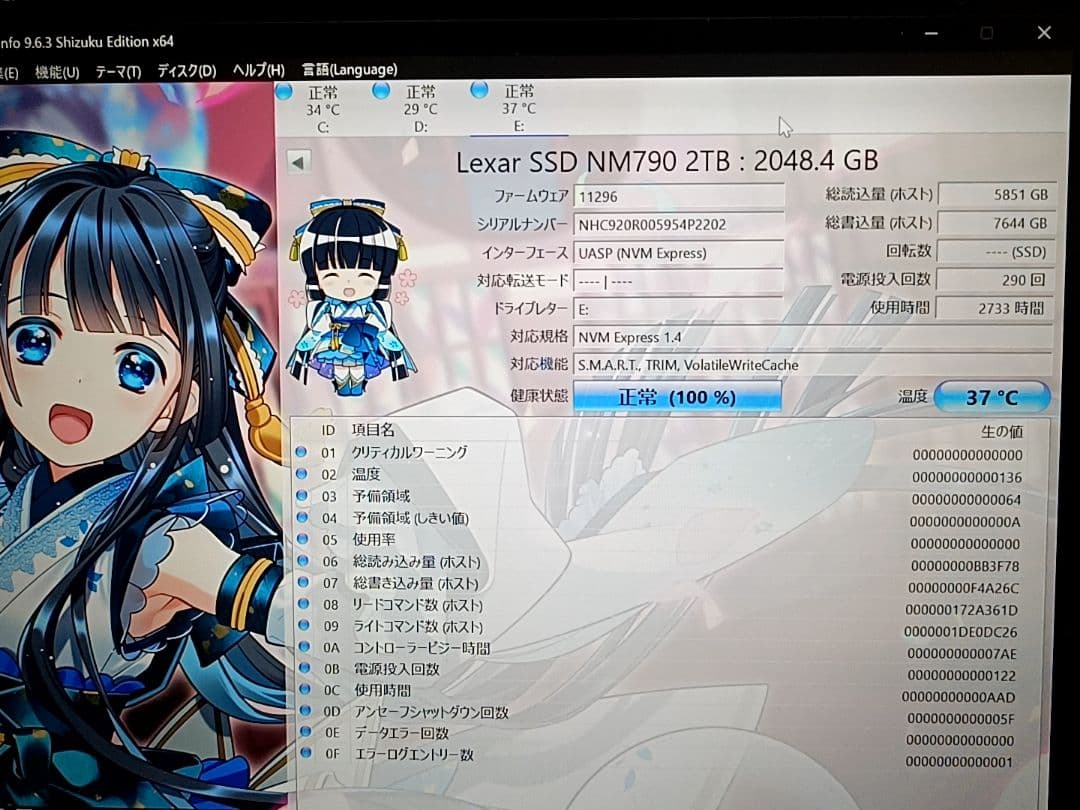Click status dot for row 0D アンセーフシャットダウン回数

coord(305,710)
